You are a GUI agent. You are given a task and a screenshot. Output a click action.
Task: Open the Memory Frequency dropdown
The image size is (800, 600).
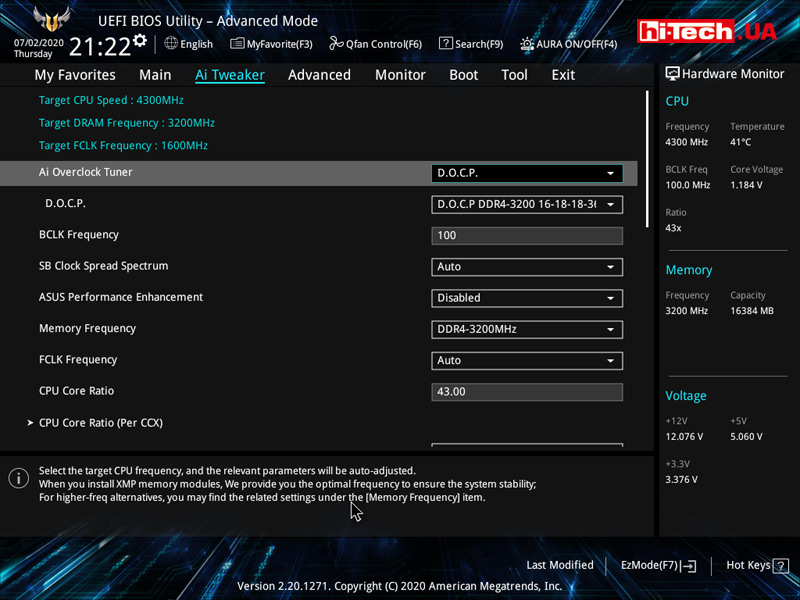coord(527,329)
